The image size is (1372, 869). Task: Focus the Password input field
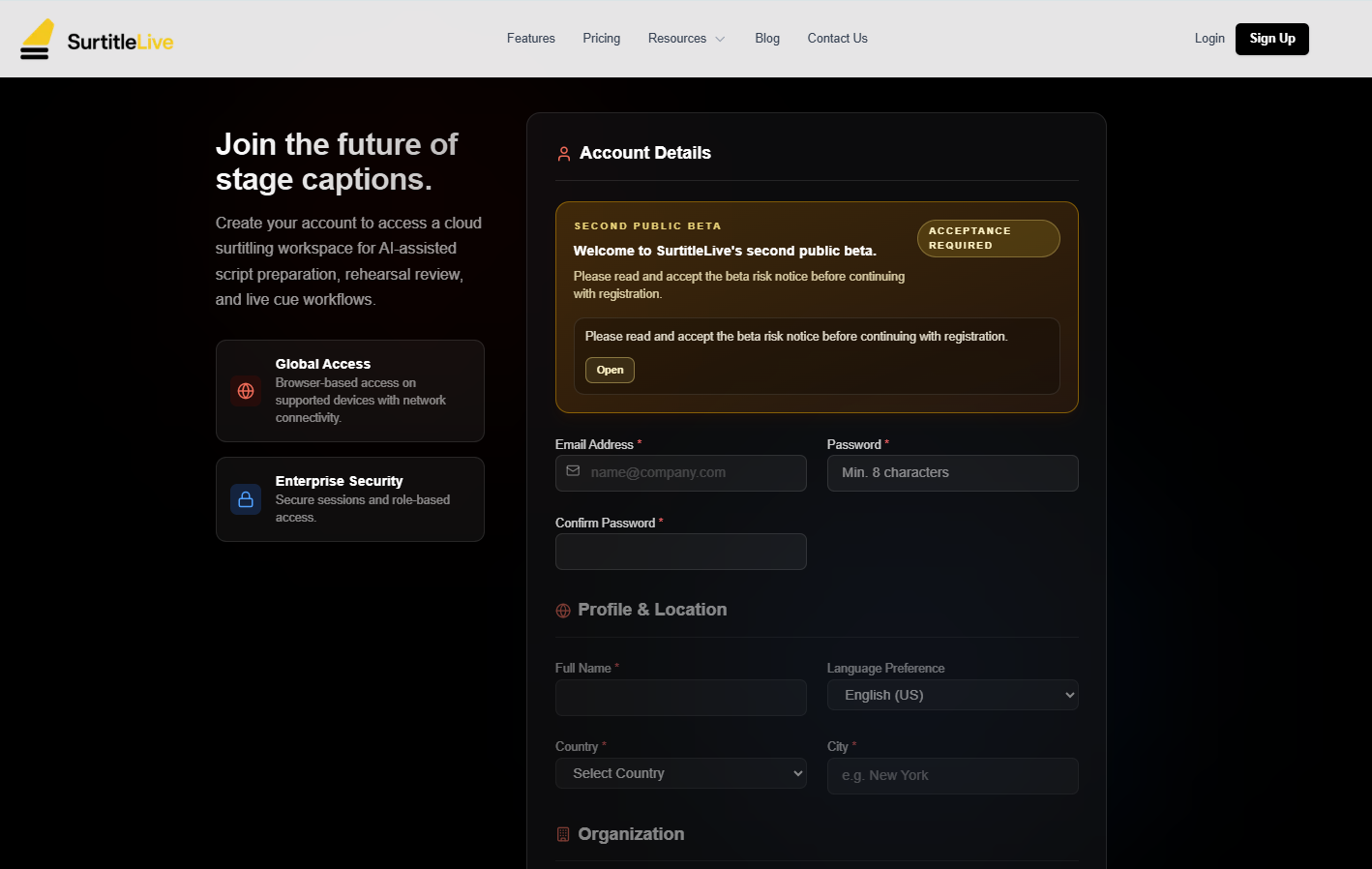coord(953,473)
